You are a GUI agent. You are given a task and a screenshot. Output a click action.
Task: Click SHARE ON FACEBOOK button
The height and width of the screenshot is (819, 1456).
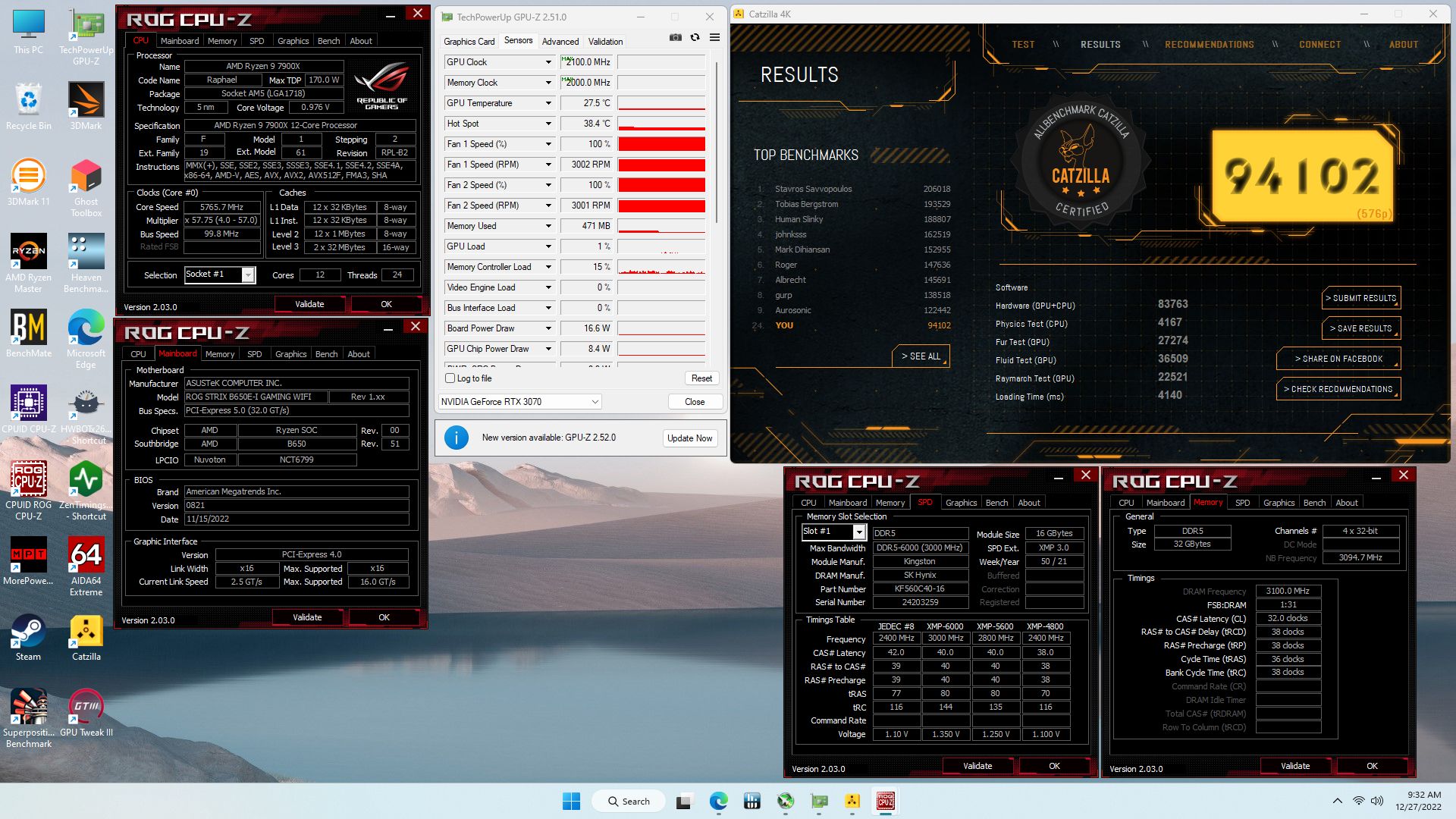pos(1338,359)
